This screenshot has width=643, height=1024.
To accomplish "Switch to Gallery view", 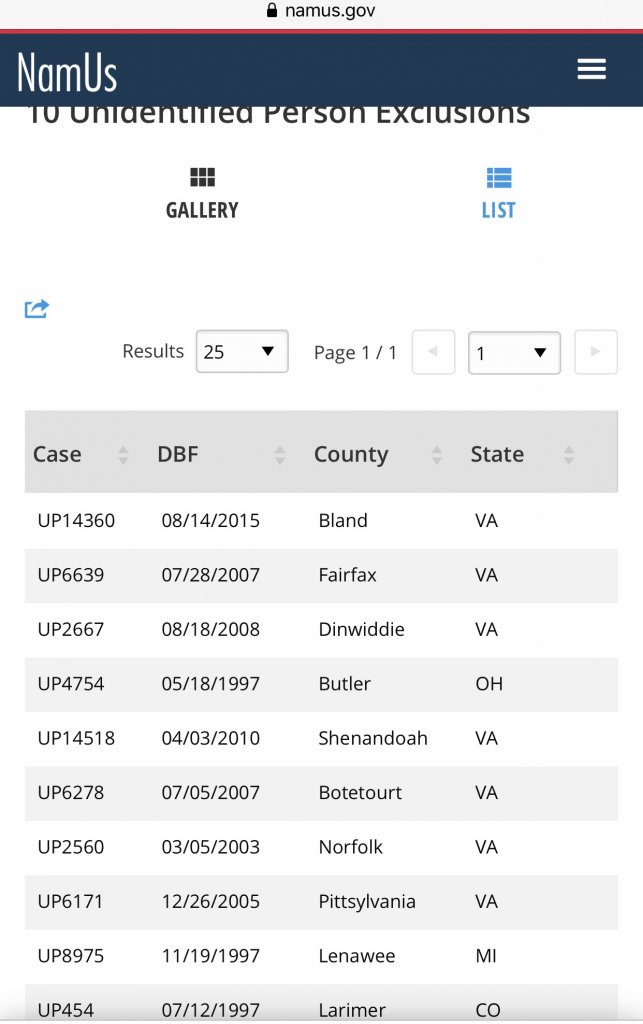I will (x=202, y=193).
